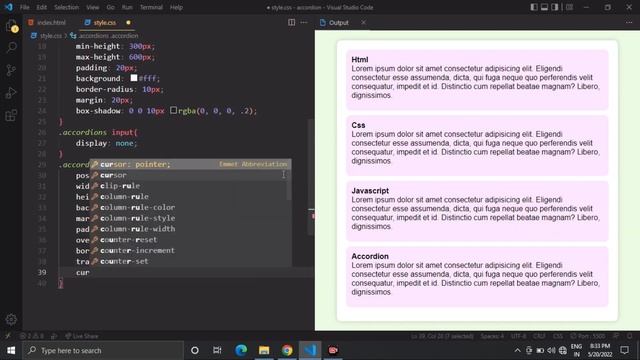Close the Output tab
The height and width of the screenshot is (360, 640).
(x=363, y=22)
